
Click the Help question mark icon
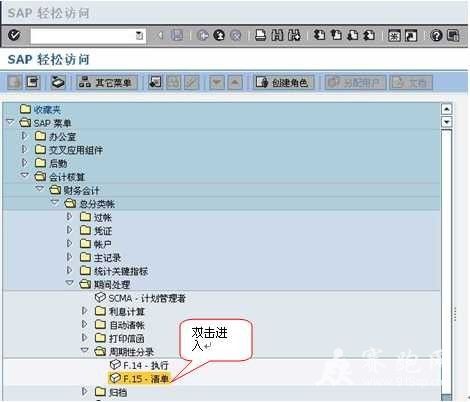[436, 35]
